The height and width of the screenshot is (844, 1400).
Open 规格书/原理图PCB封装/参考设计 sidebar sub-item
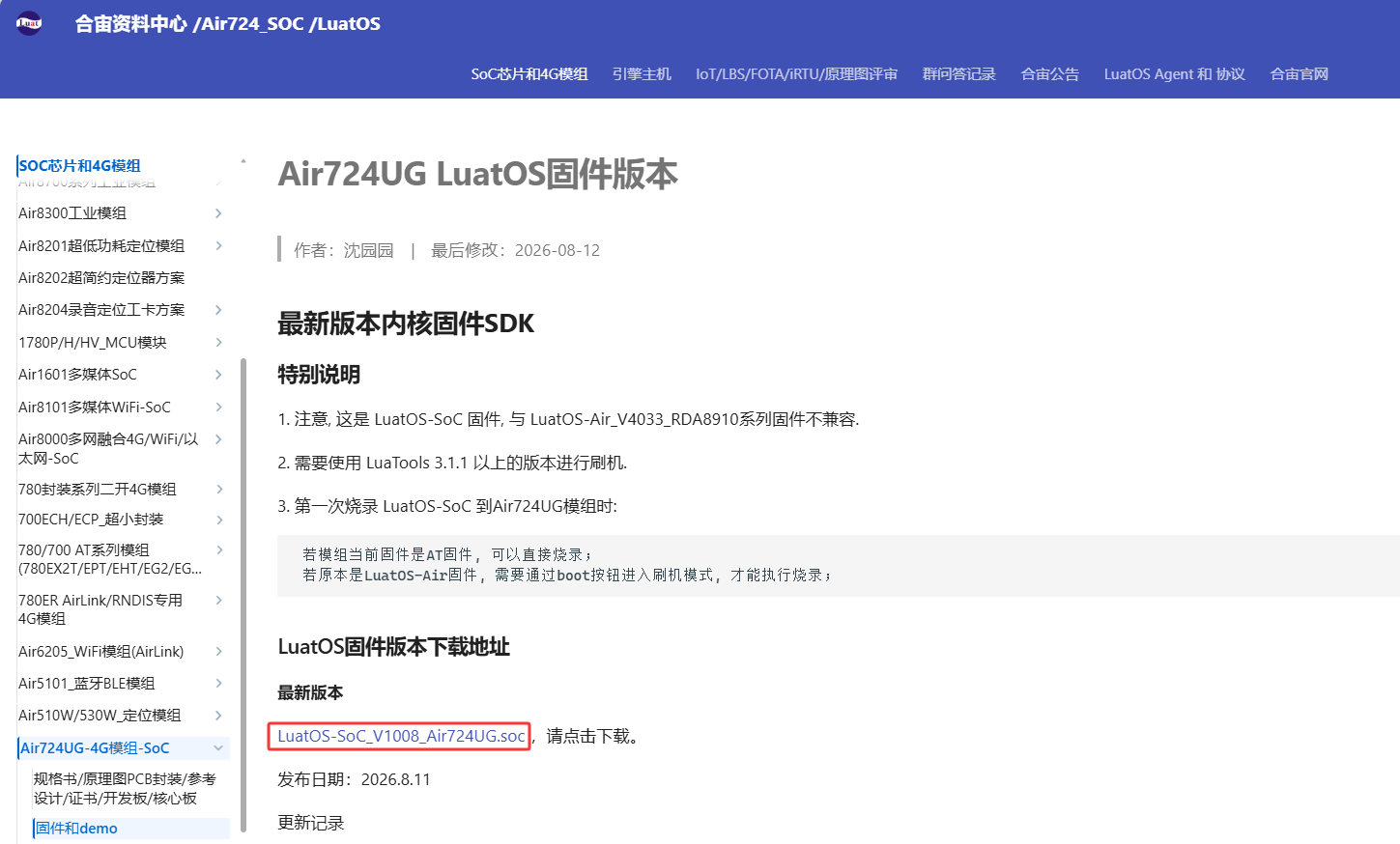125,789
